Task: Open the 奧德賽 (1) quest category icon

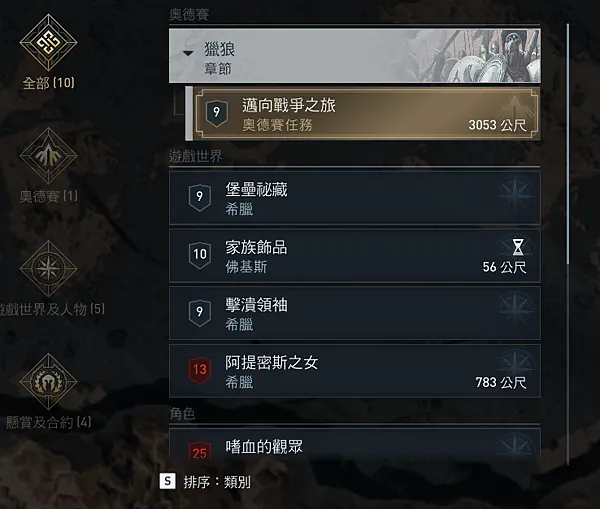Action: tap(49, 155)
